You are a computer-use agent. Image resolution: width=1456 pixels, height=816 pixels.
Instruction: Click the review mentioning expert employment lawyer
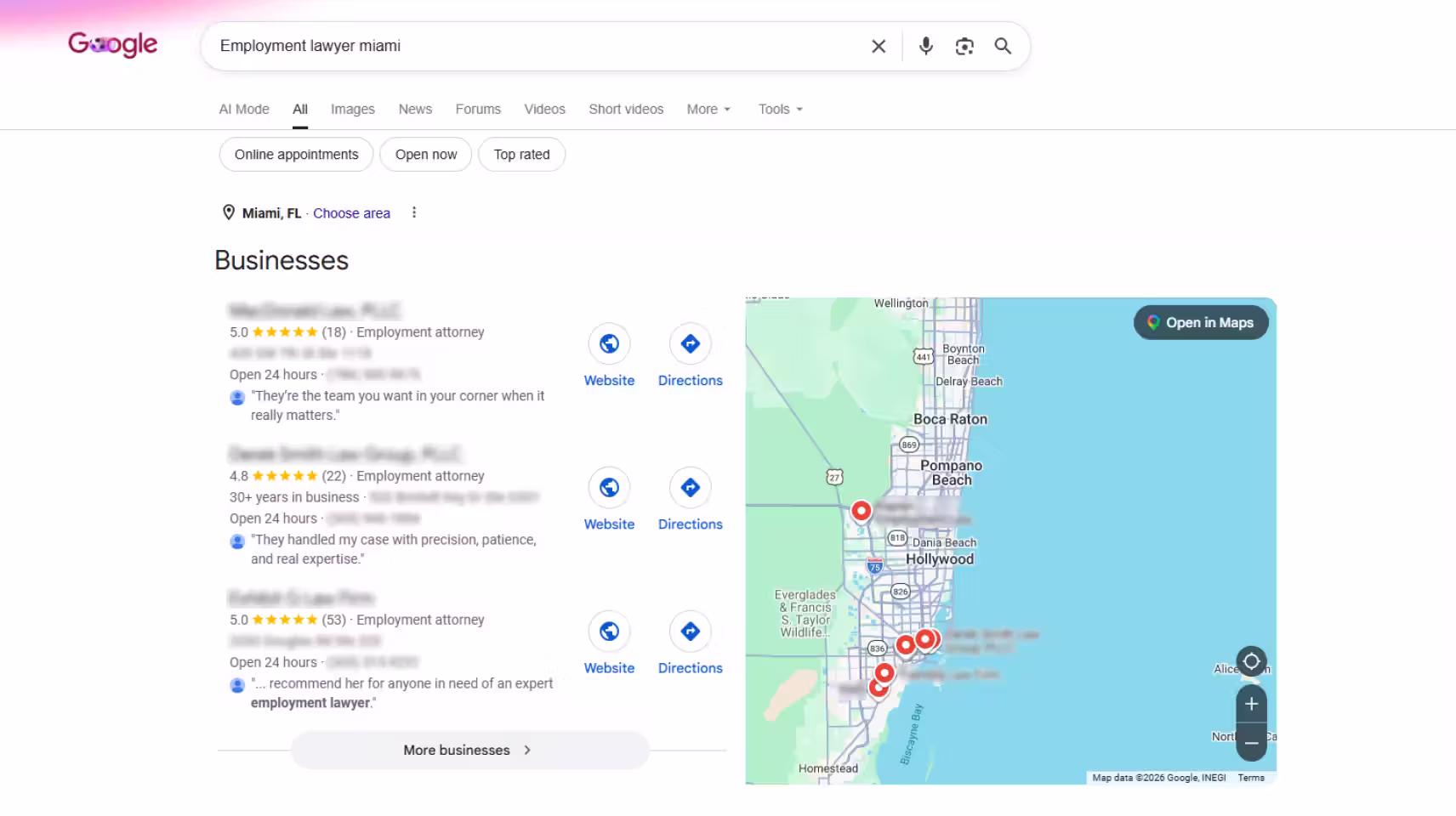coord(401,693)
